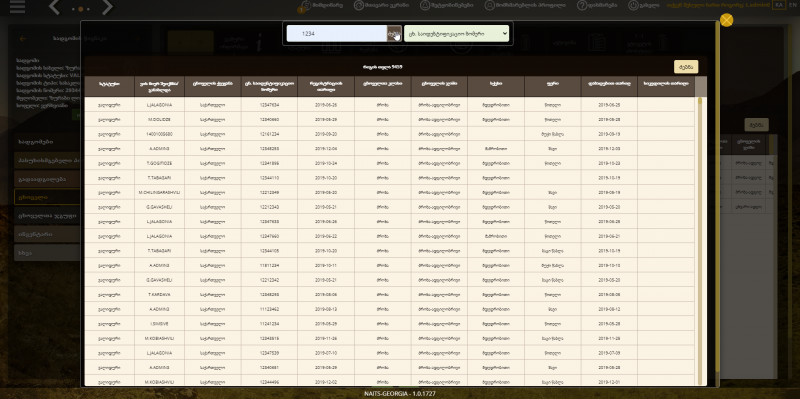
Task: Close the search results dialog with yellow X
Action: click(x=727, y=20)
